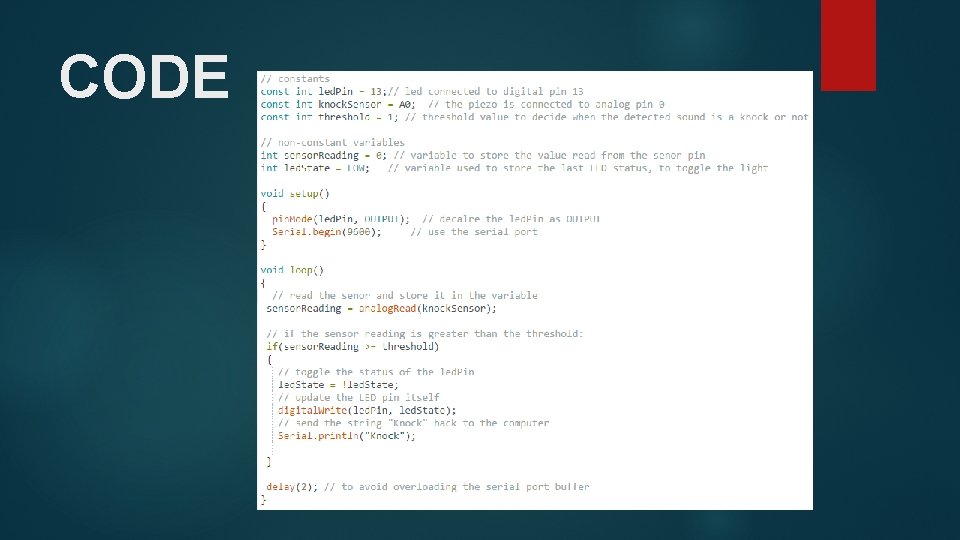Screen dimensions: 960x540
Task: Click the 'if(sensorReading >= threshold)' line
Action: click(x=353, y=347)
